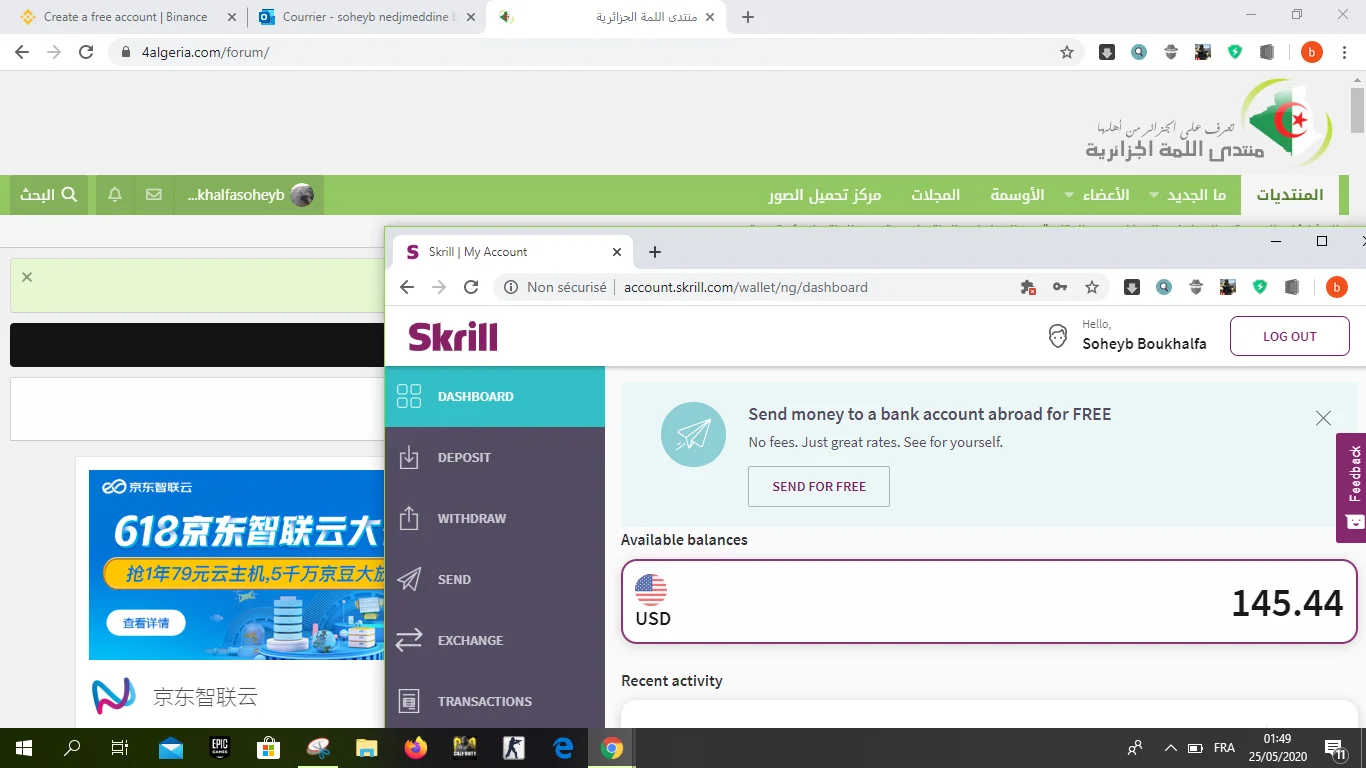Launch Firefox from the Windows taskbar
This screenshot has width=1366, height=768.
point(415,748)
